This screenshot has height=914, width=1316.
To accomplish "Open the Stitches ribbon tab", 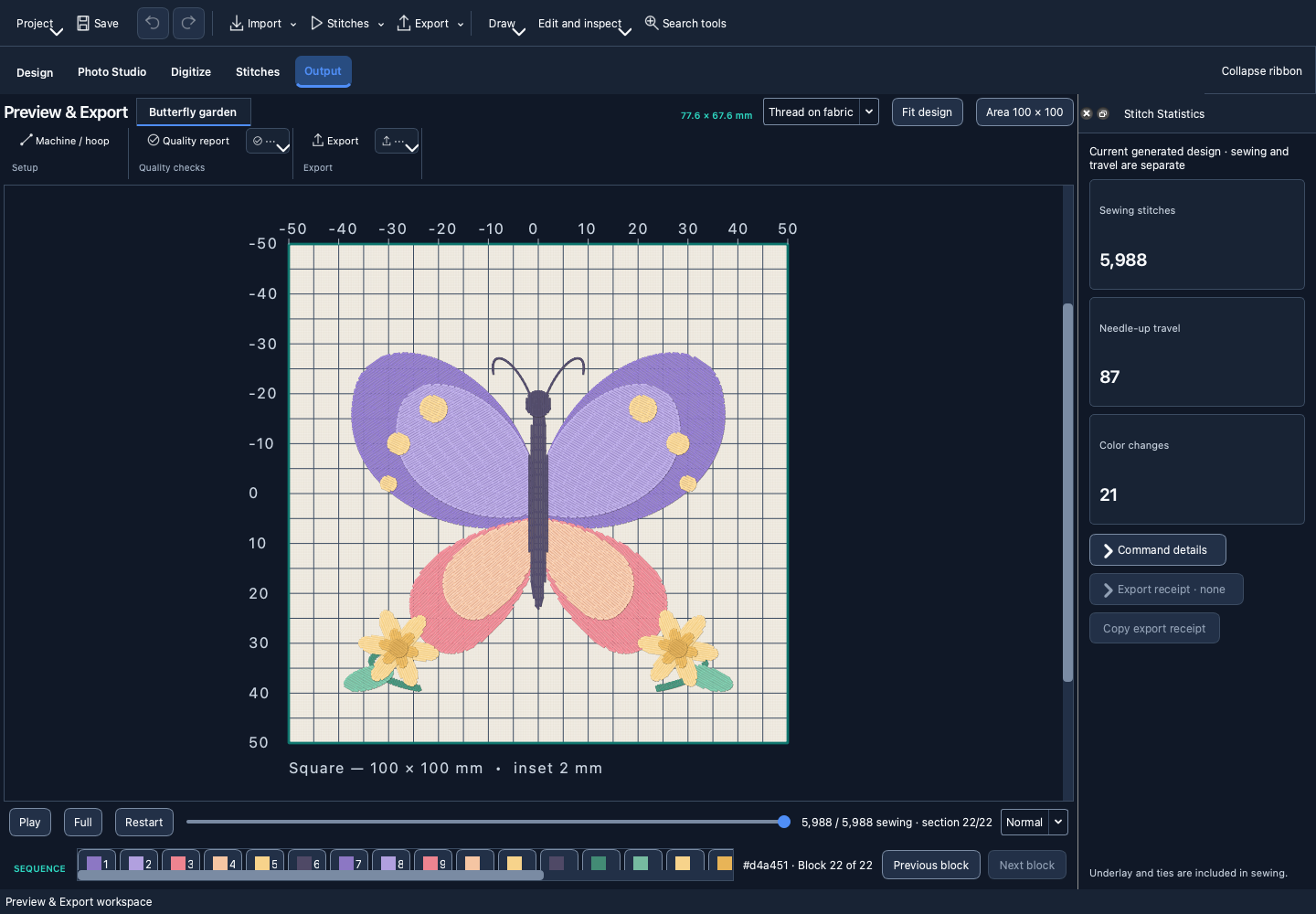I will click(x=258, y=72).
